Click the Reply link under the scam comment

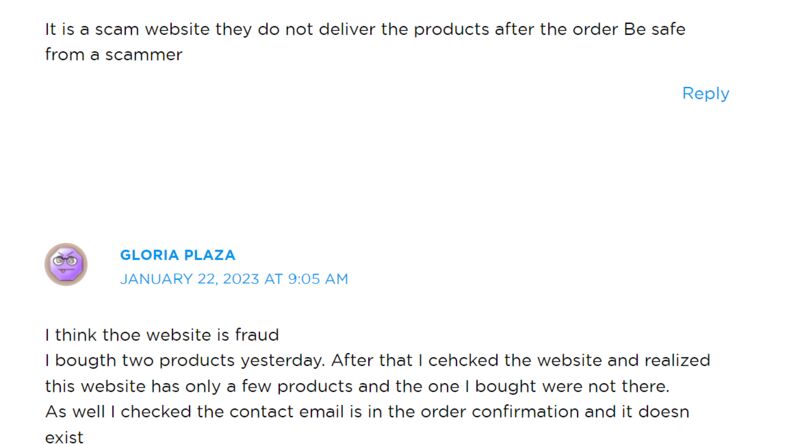(x=706, y=93)
